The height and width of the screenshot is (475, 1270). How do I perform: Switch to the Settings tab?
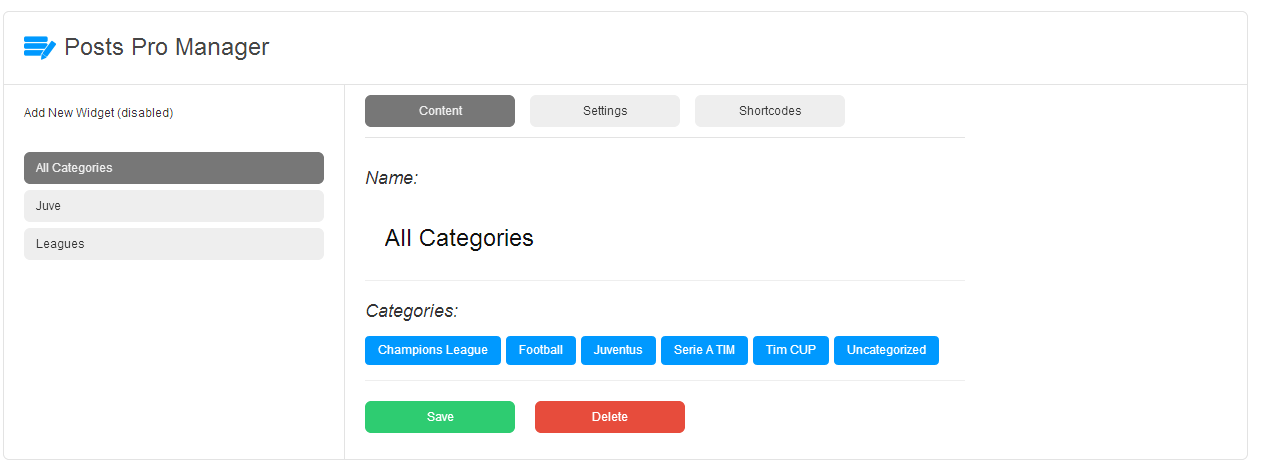tap(605, 111)
